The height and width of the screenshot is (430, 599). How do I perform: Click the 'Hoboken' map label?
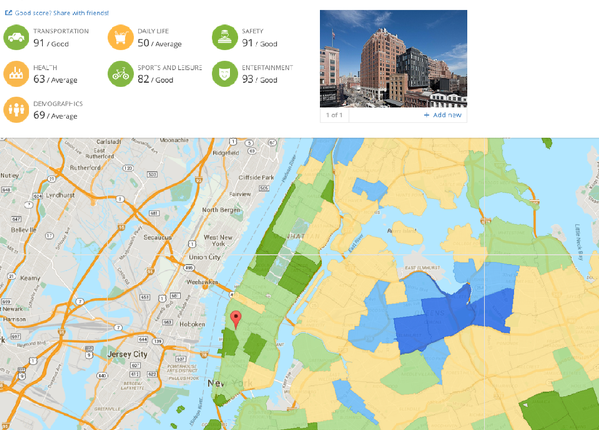(x=192, y=324)
